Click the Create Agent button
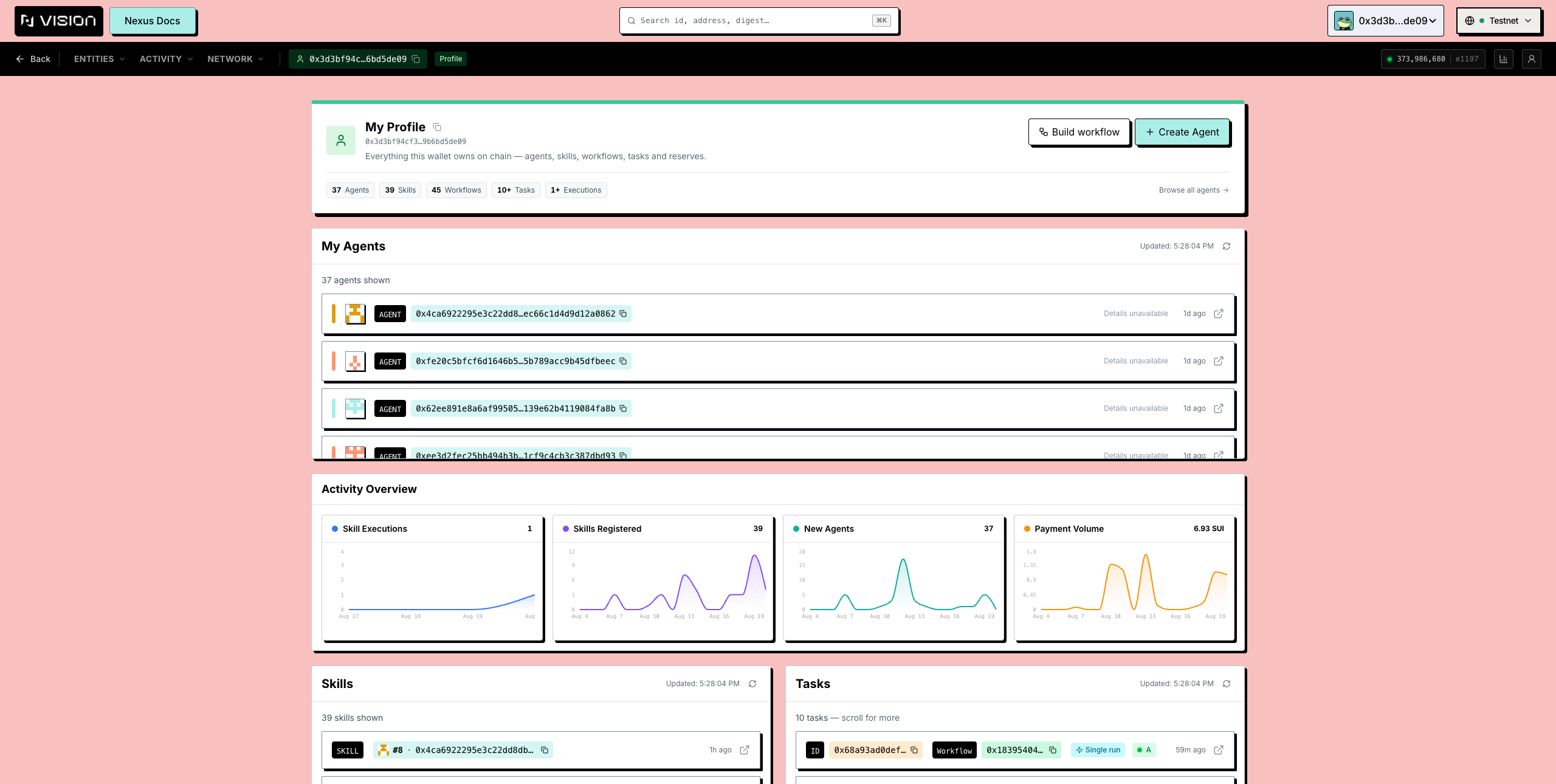This screenshot has height=784, width=1556. [1182, 132]
